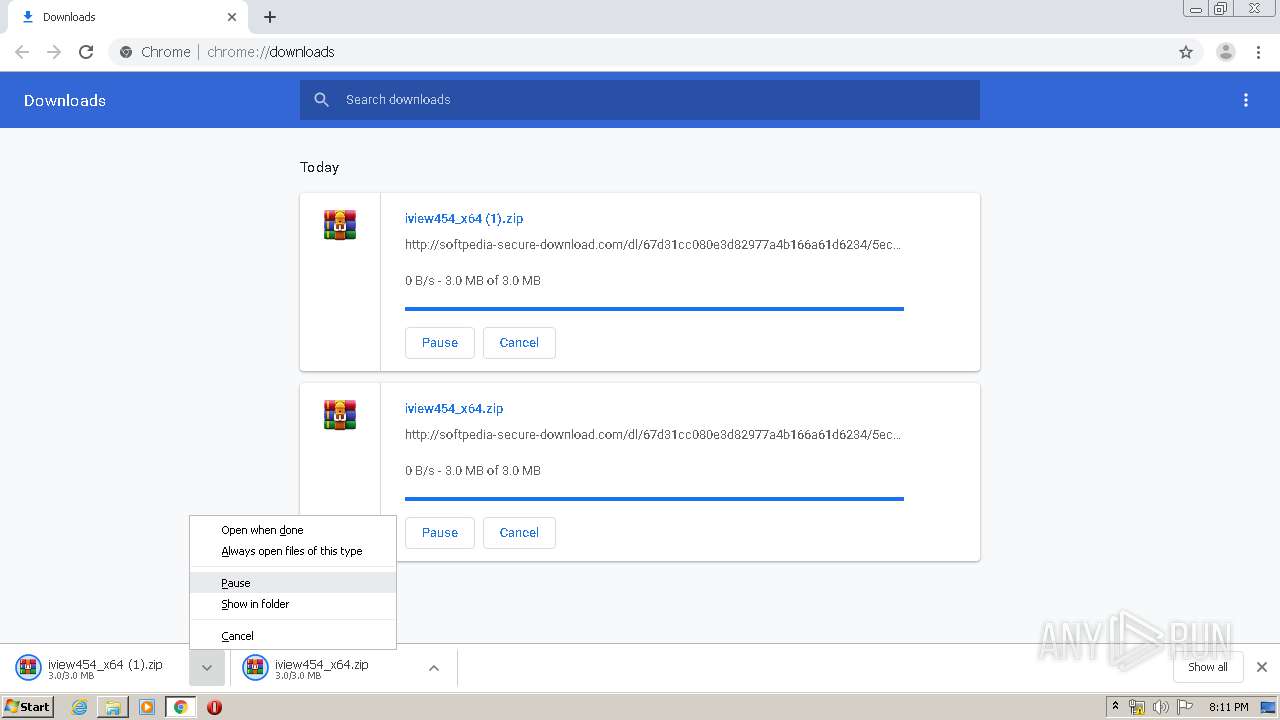This screenshot has height=720, width=1280.
Task: Click the volume speaker tray icon
Action: (1161, 707)
